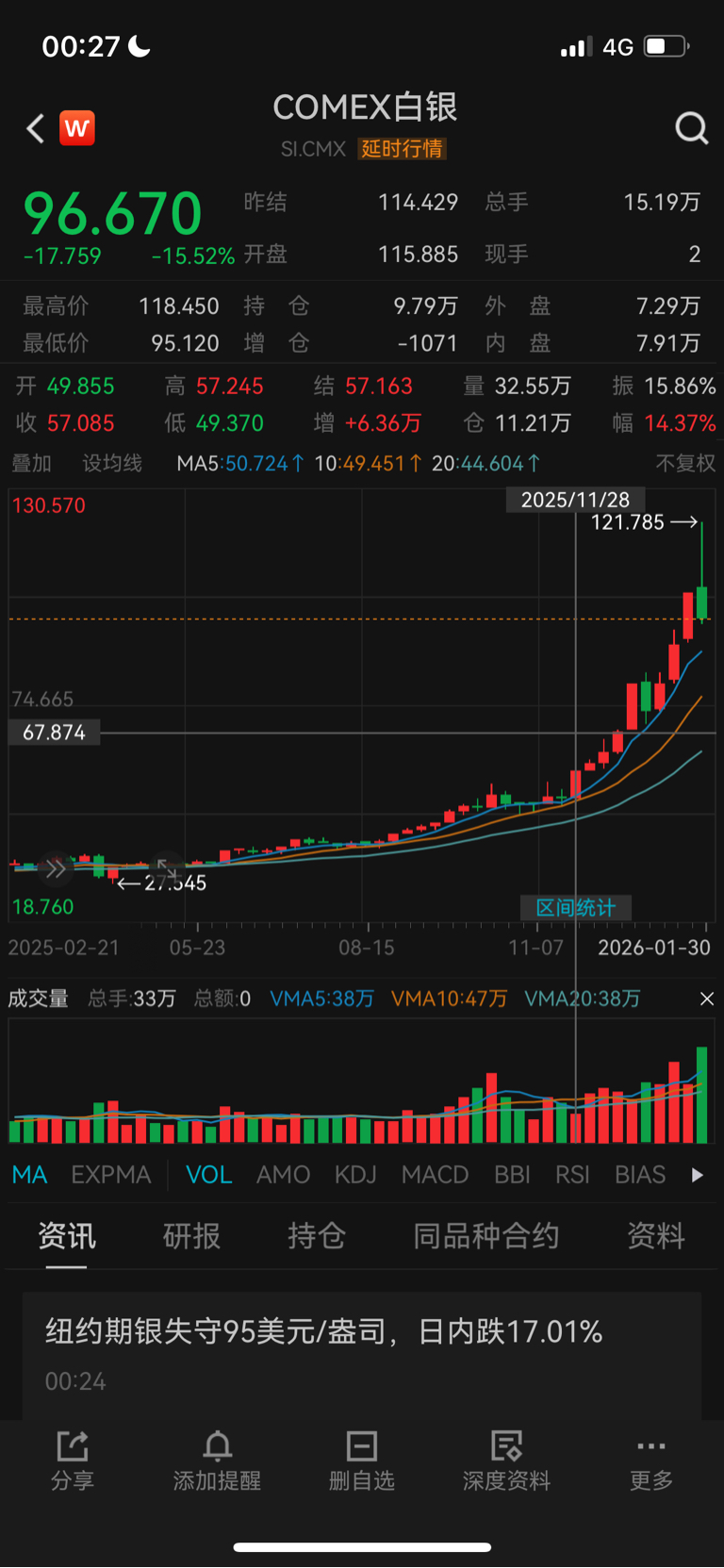
Task: Tap the 设均线 moving-average settings
Action: [112, 463]
